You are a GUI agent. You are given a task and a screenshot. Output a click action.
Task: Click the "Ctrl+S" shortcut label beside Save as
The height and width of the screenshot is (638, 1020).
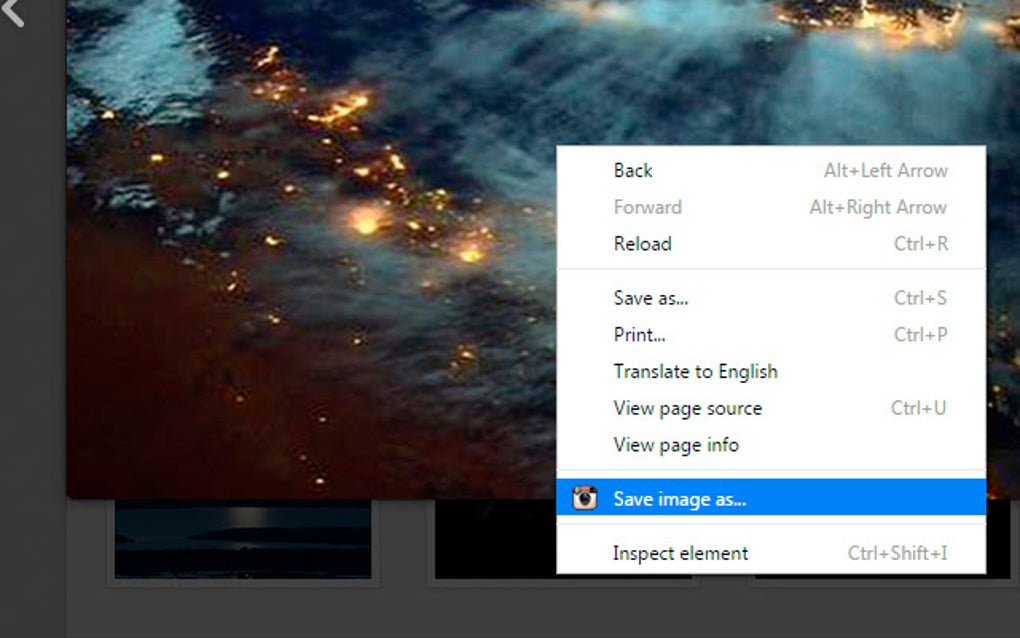tap(921, 297)
